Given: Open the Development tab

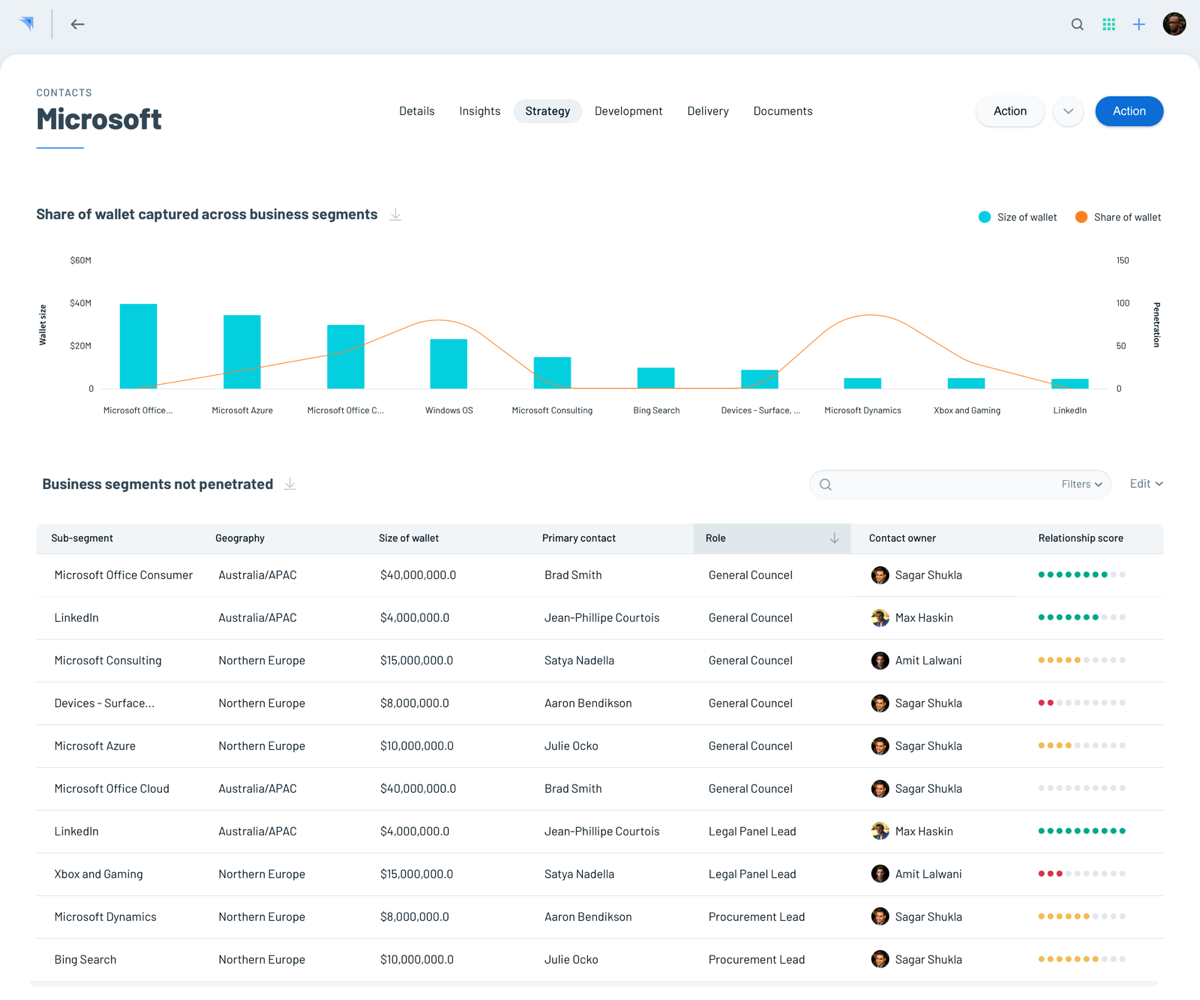Looking at the screenshot, I should point(628,111).
